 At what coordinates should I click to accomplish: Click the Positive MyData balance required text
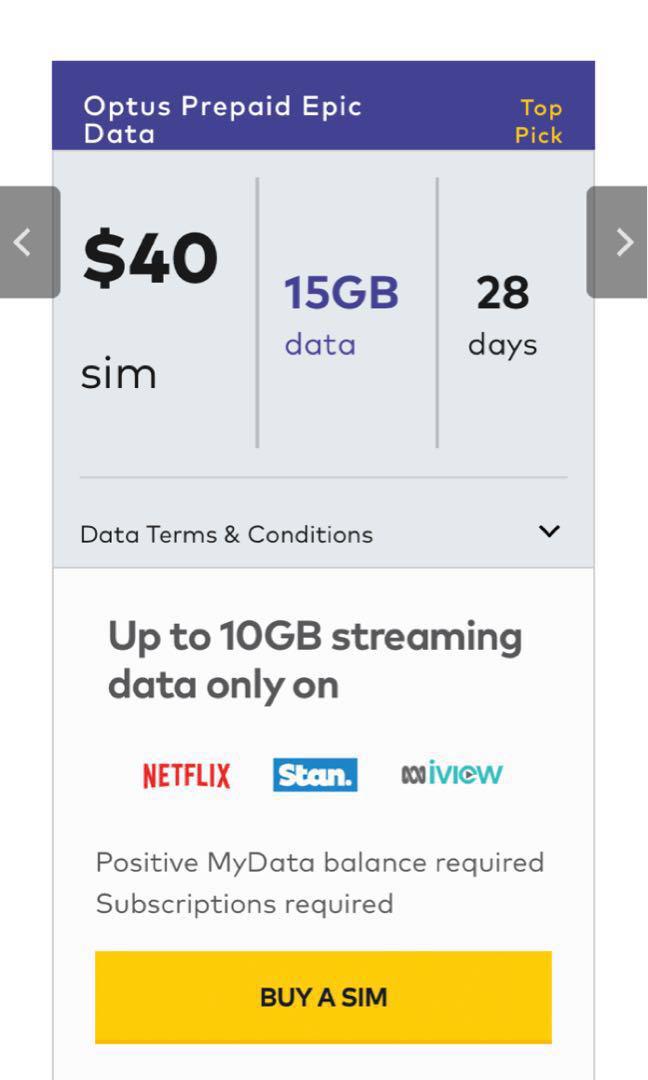tap(319, 862)
